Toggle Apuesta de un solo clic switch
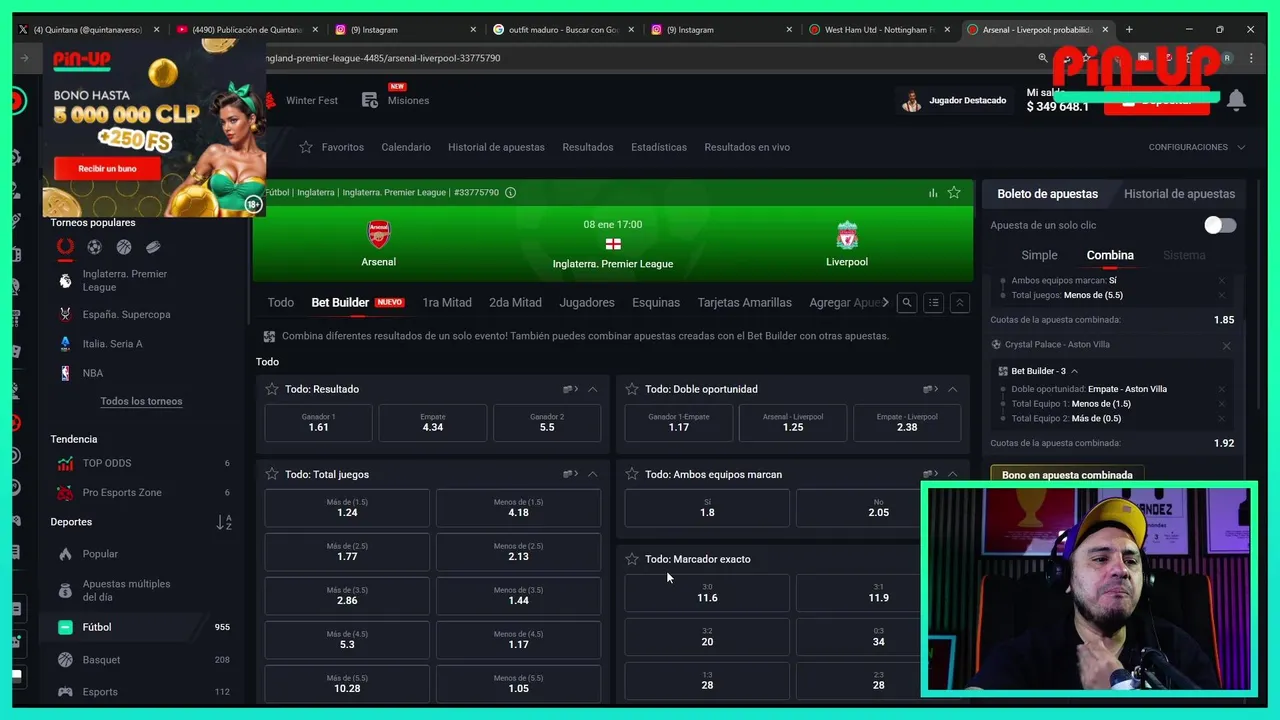 (1220, 226)
